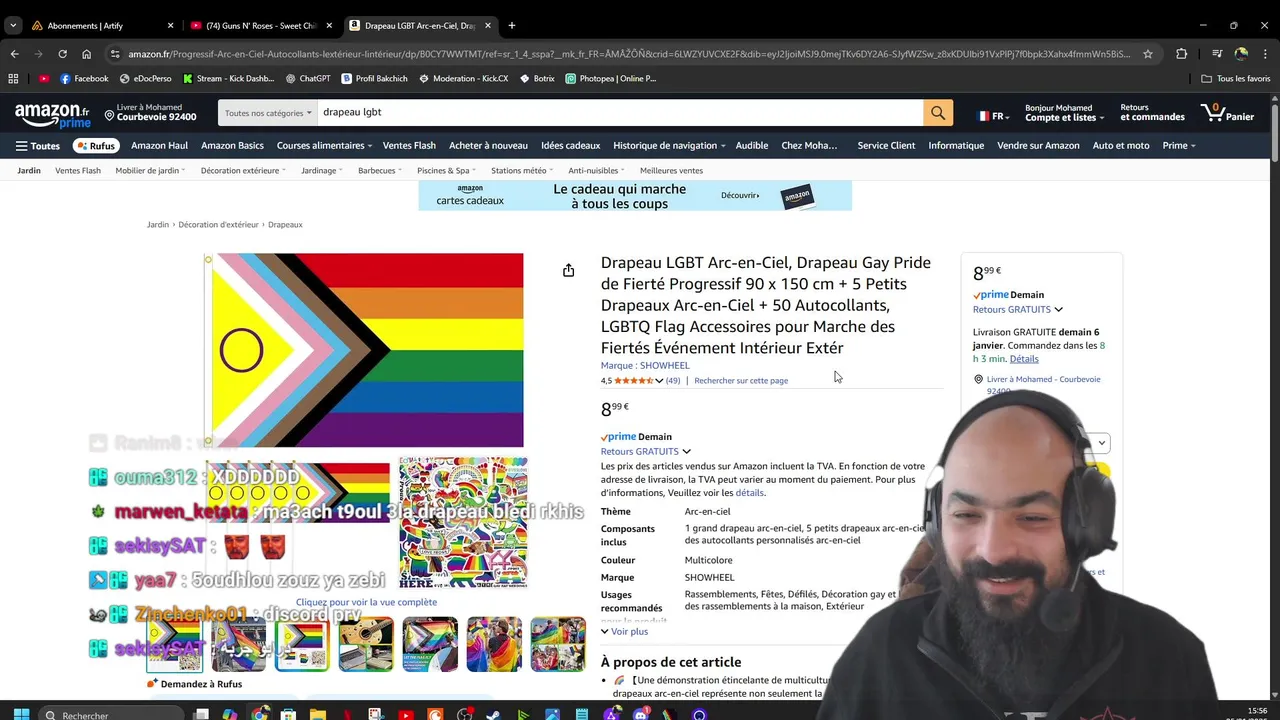Click browser back arrow
Screen dimensions: 1280x720
[14, 54]
